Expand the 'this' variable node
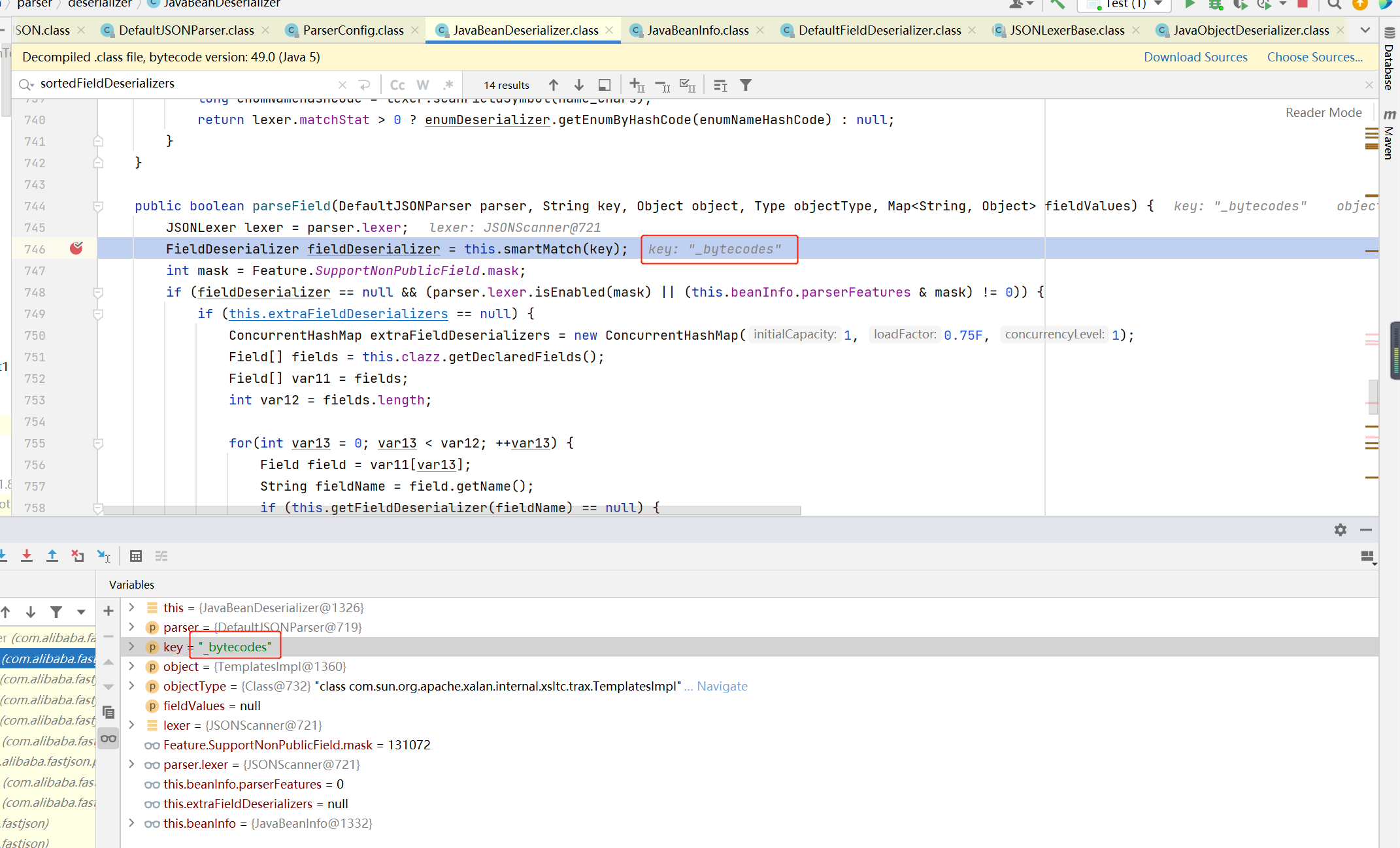This screenshot has width=1400, height=848. pyautogui.click(x=131, y=608)
